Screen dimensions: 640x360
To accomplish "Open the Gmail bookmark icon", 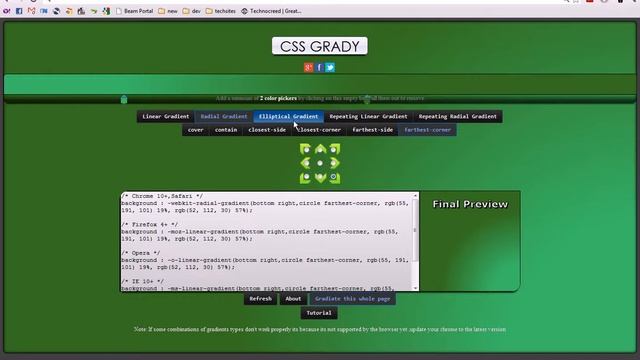I will [x=31, y=11].
